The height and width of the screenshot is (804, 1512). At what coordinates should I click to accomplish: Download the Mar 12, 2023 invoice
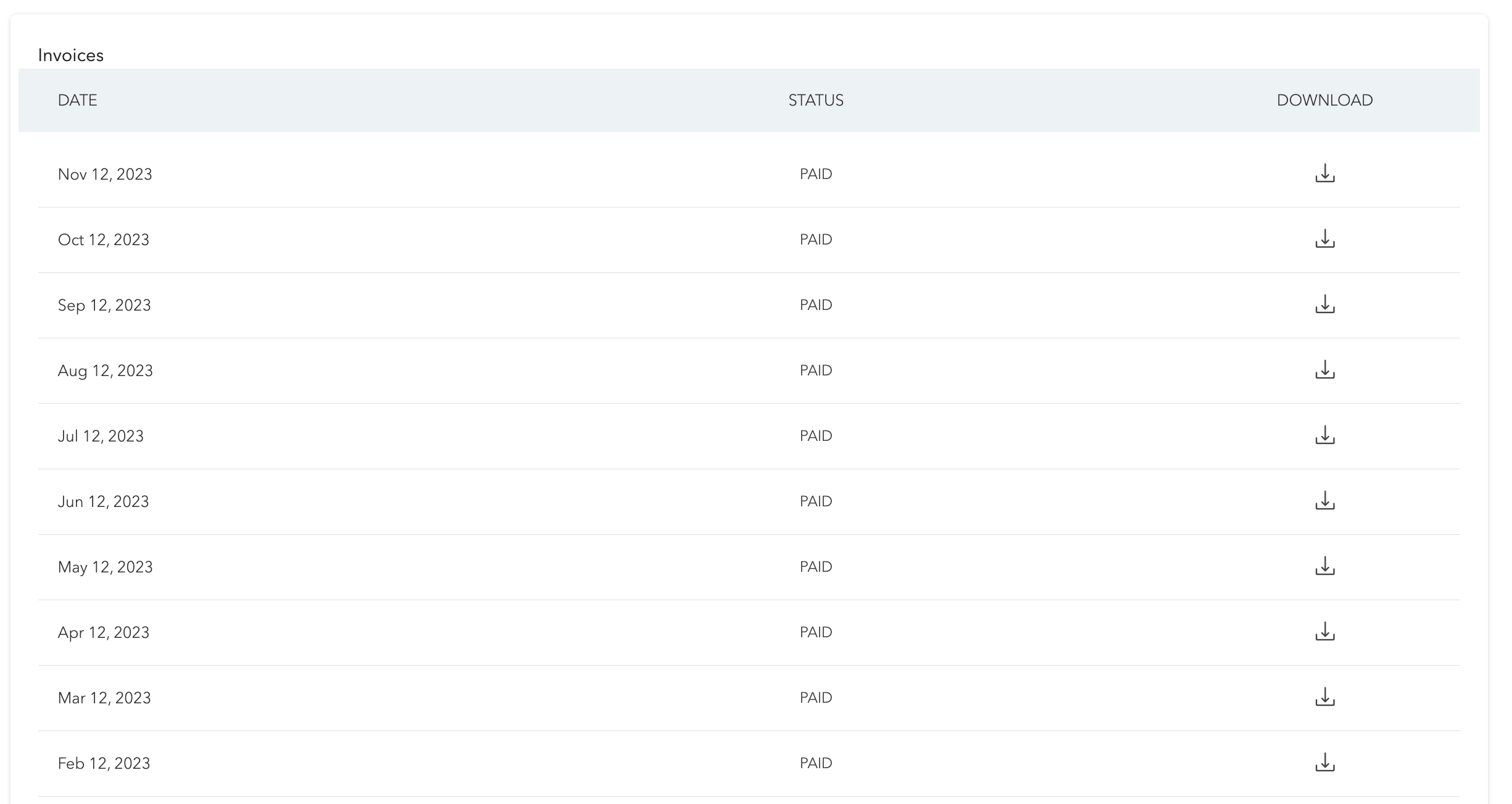point(1324,697)
